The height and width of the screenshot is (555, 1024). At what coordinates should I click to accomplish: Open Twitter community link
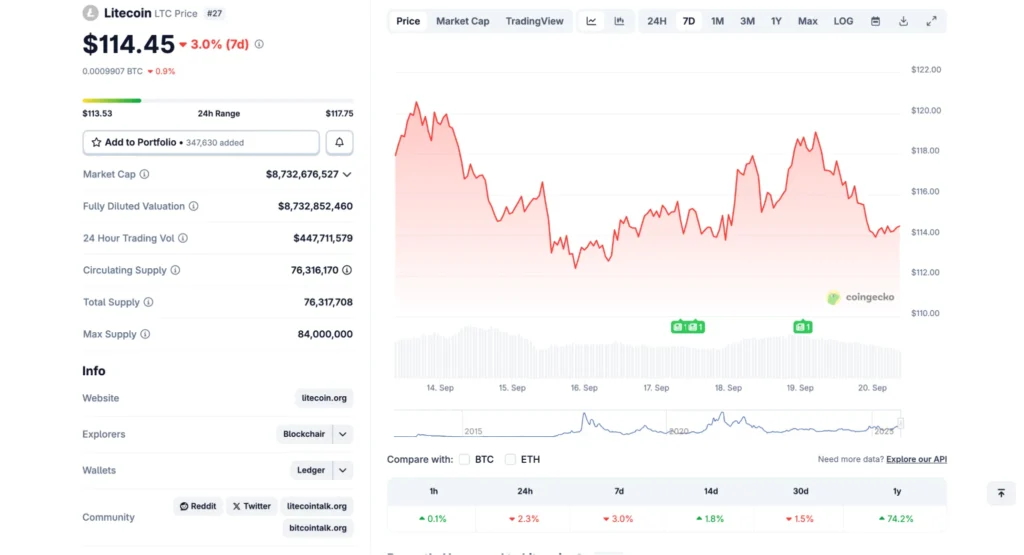tap(251, 506)
